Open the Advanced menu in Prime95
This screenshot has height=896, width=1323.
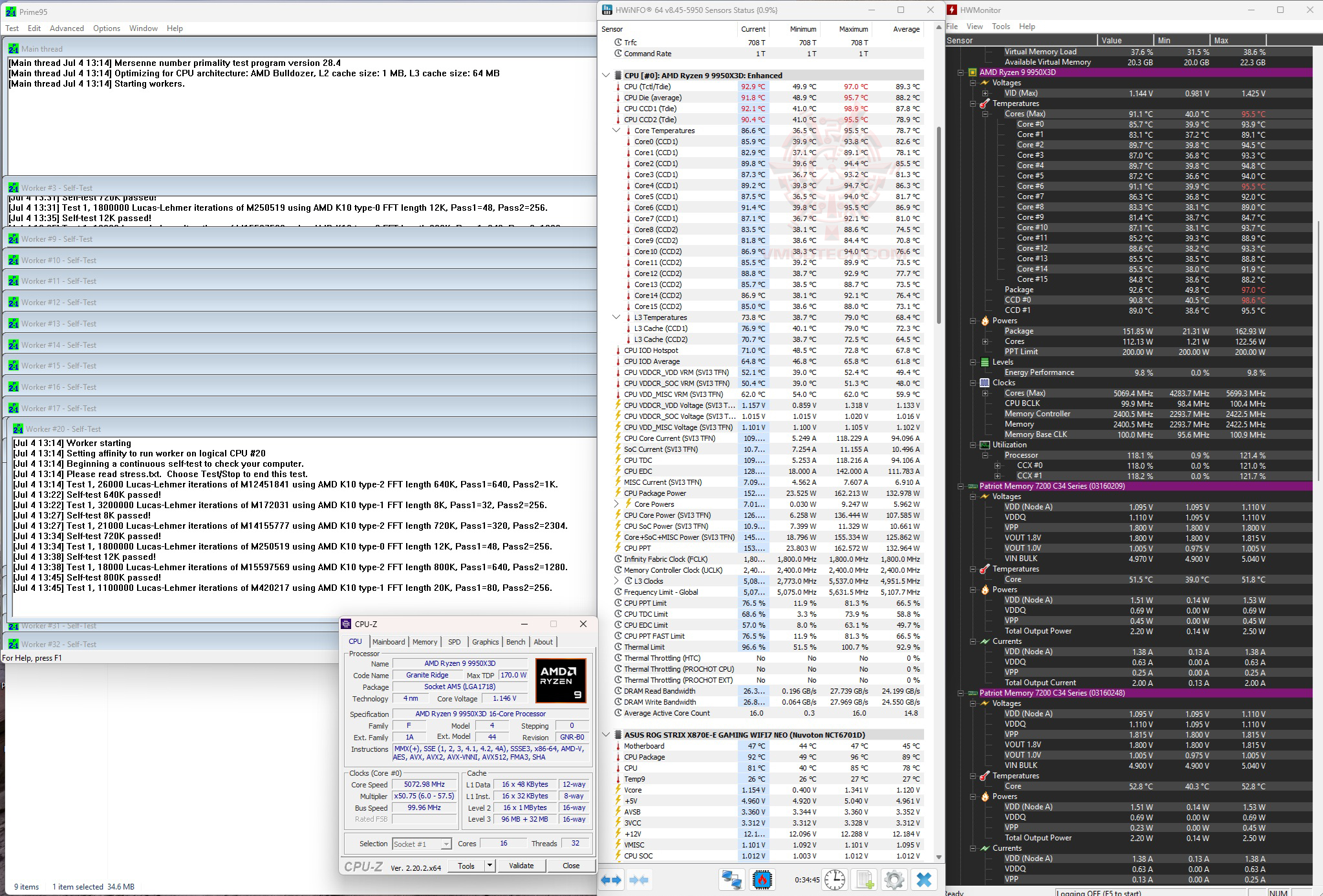pos(67,28)
